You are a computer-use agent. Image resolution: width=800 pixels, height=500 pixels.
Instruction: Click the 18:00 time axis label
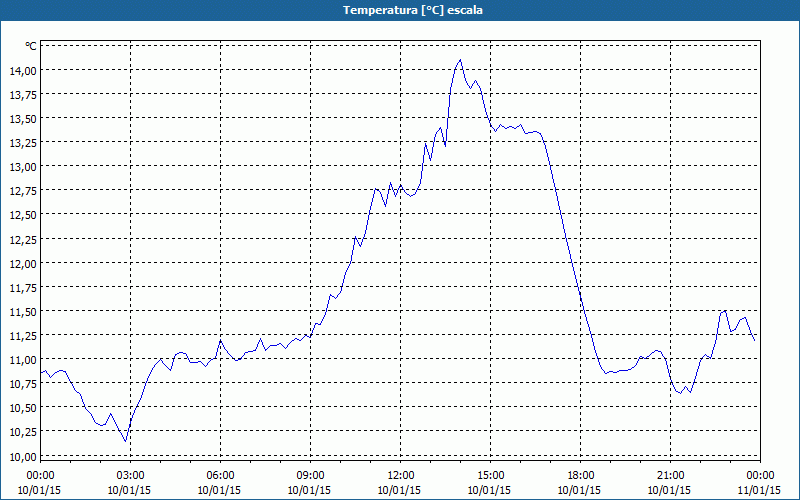coord(580,476)
